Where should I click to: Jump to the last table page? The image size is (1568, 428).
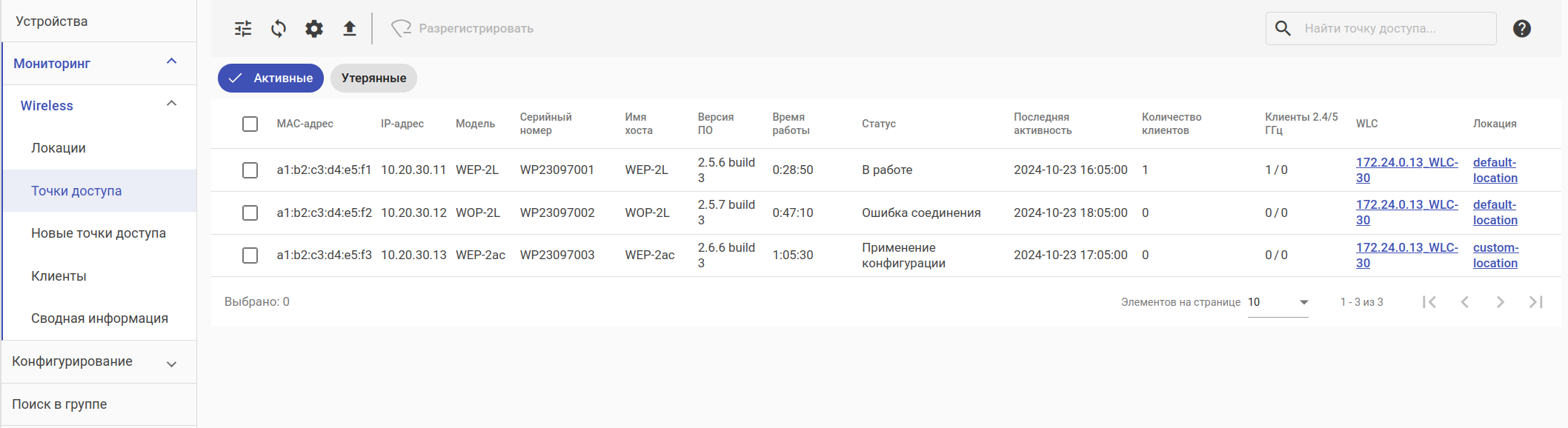pos(1535,302)
